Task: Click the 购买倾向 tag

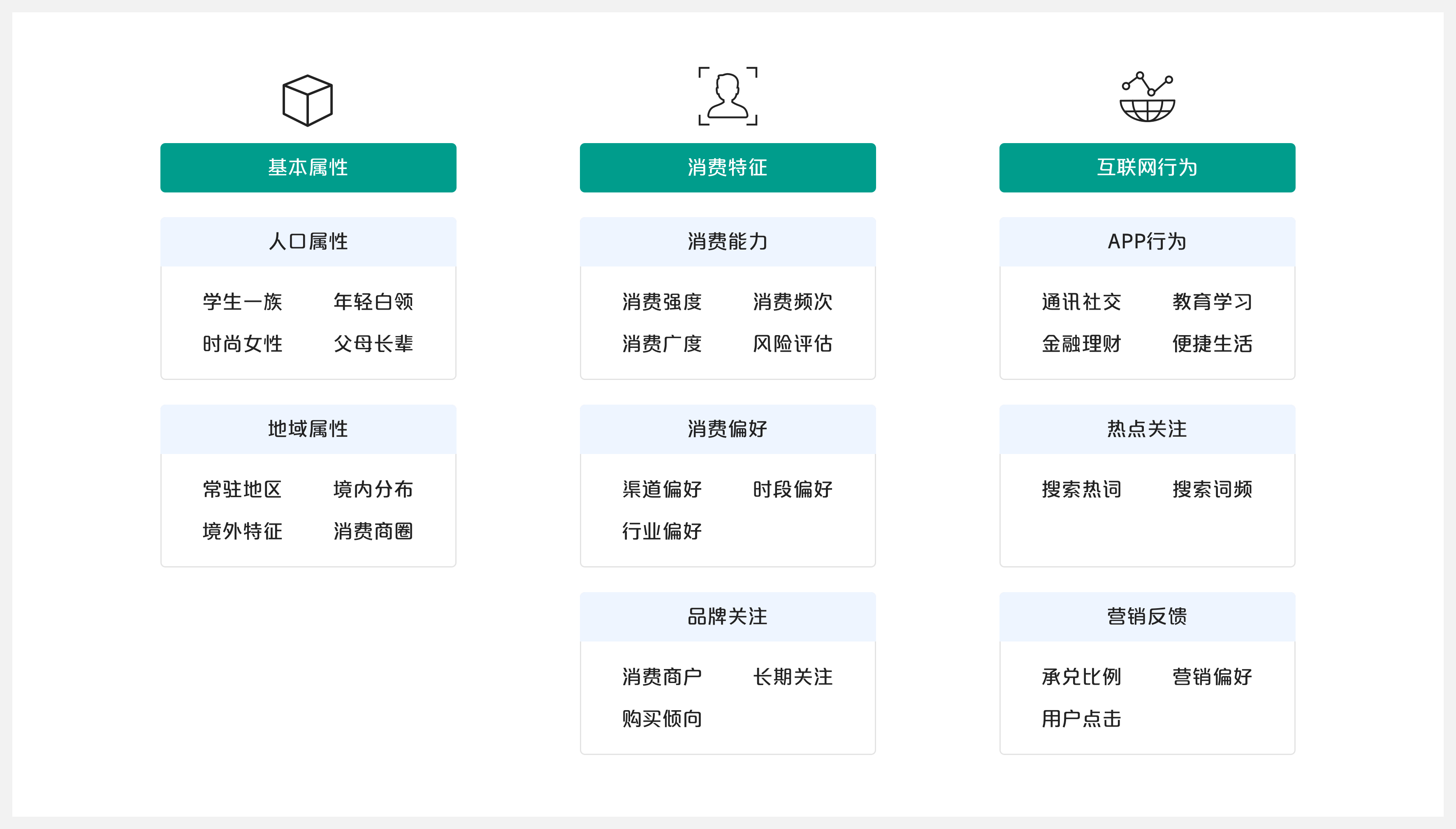Action: 662,719
